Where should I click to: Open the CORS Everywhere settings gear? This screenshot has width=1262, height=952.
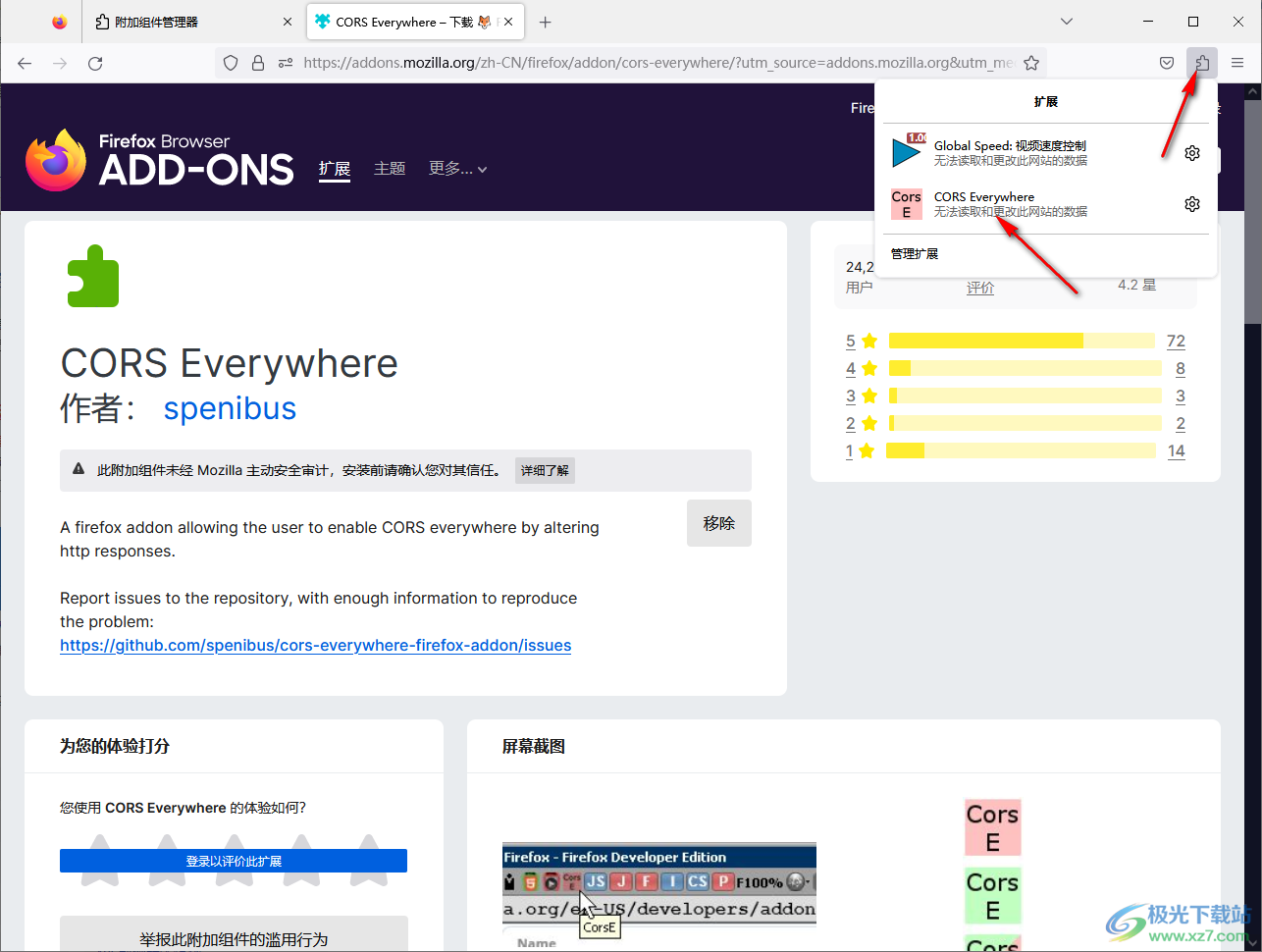(x=1192, y=204)
